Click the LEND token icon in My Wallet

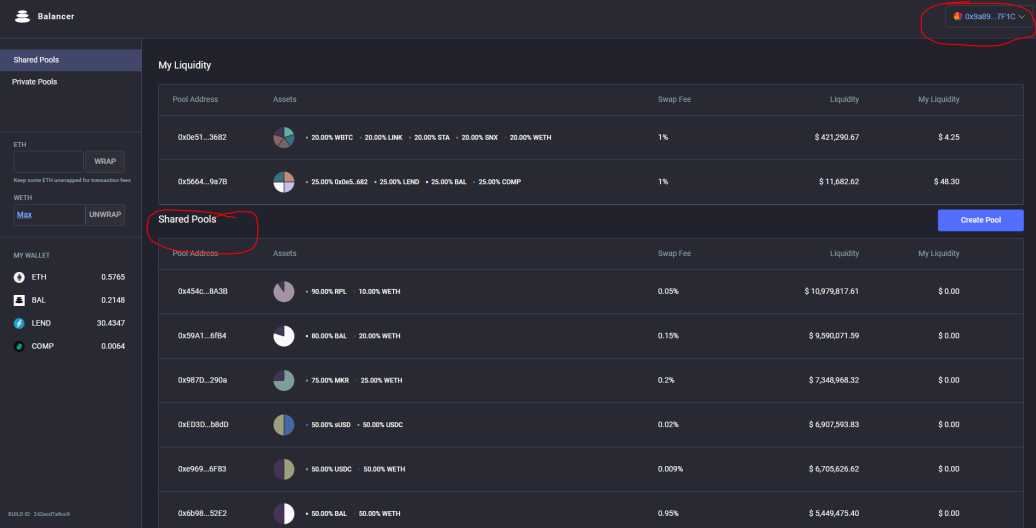(x=19, y=323)
